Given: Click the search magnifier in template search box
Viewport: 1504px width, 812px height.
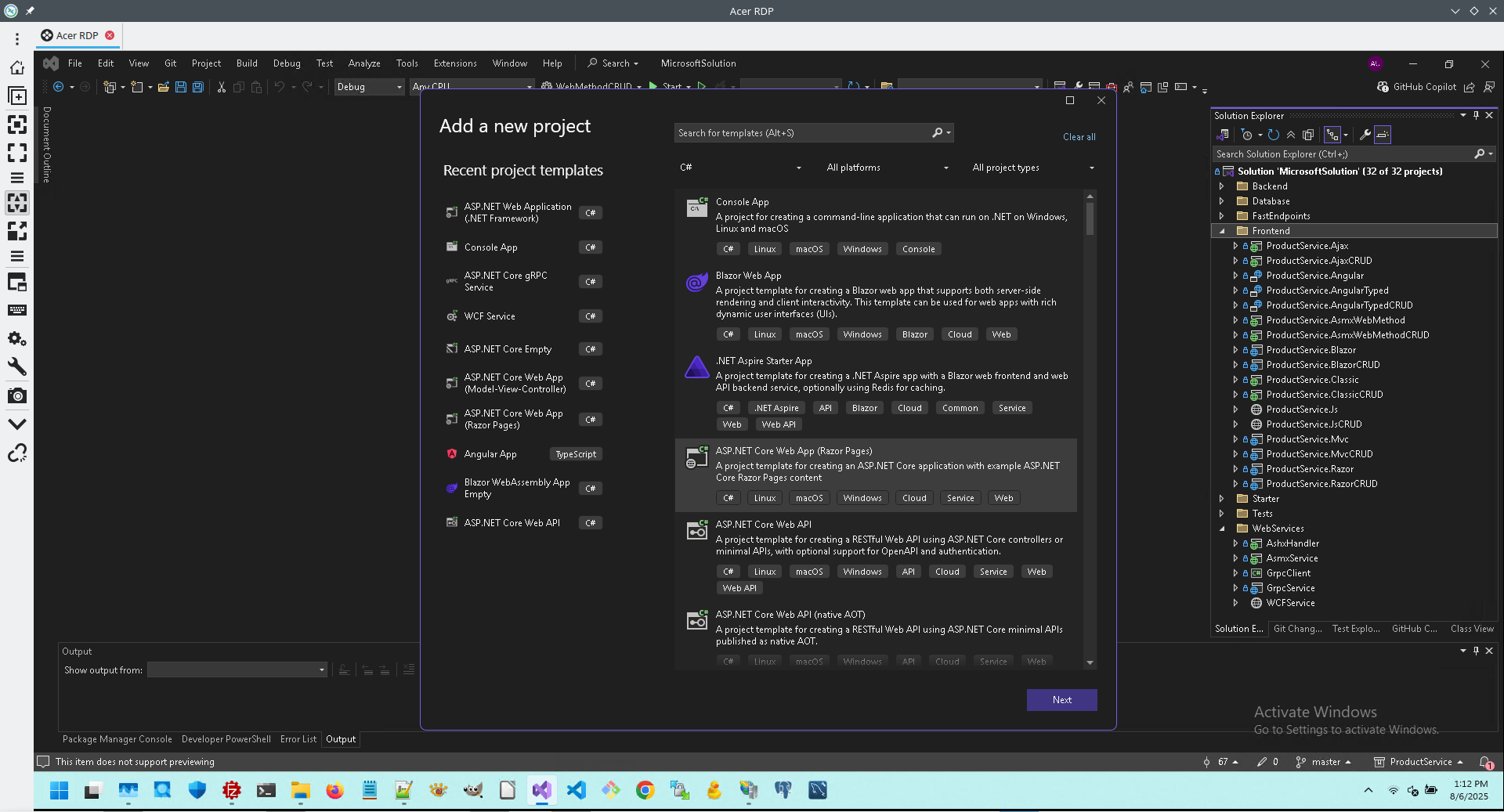Looking at the screenshot, I should pos(938,133).
